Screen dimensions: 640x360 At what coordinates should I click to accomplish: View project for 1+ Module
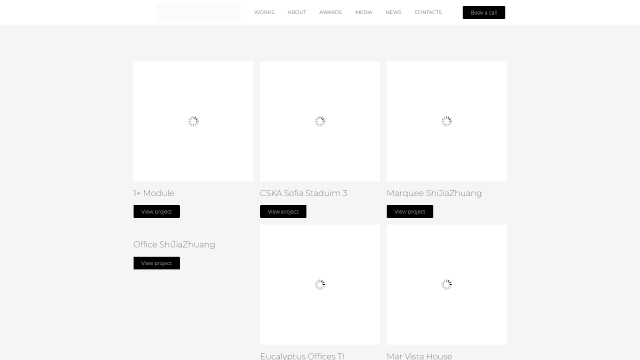[156, 211]
